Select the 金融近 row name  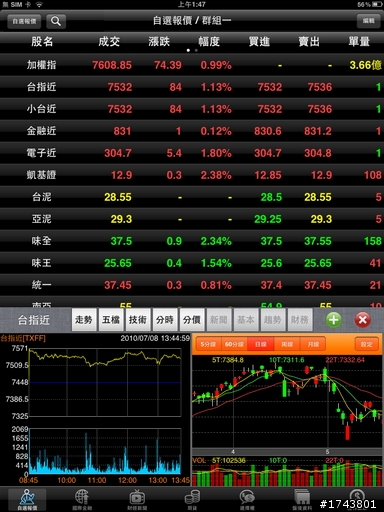point(41,131)
